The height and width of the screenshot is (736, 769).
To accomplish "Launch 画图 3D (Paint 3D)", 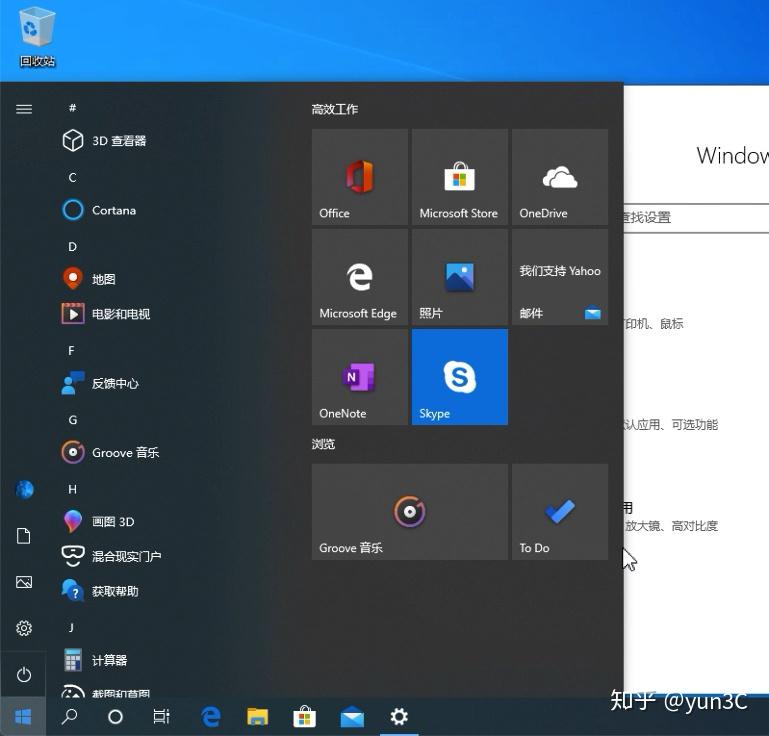I will coord(99,521).
